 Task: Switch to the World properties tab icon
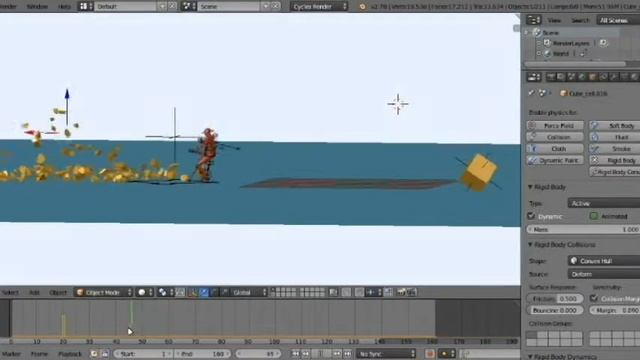tap(582, 77)
